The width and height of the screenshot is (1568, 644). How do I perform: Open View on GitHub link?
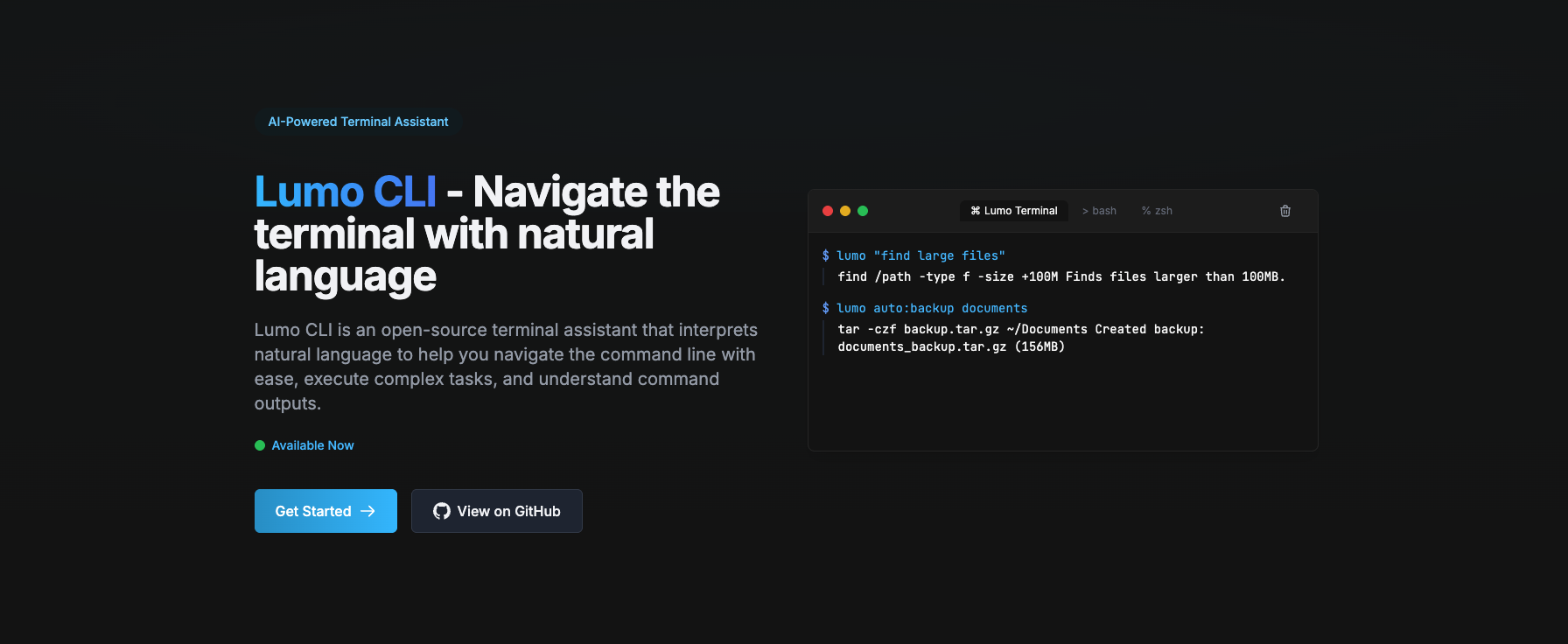tap(497, 511)
